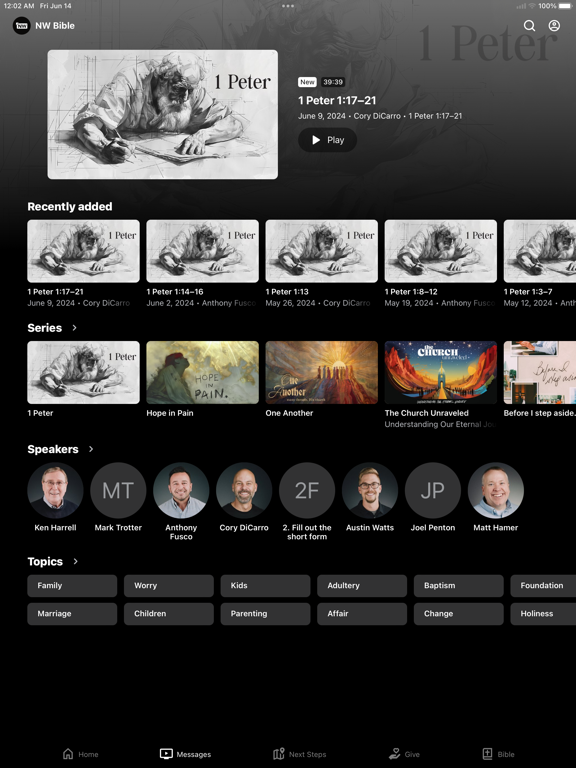
Task: Select speaker Anthony Fusco avatar
Action: coord(181,490)
